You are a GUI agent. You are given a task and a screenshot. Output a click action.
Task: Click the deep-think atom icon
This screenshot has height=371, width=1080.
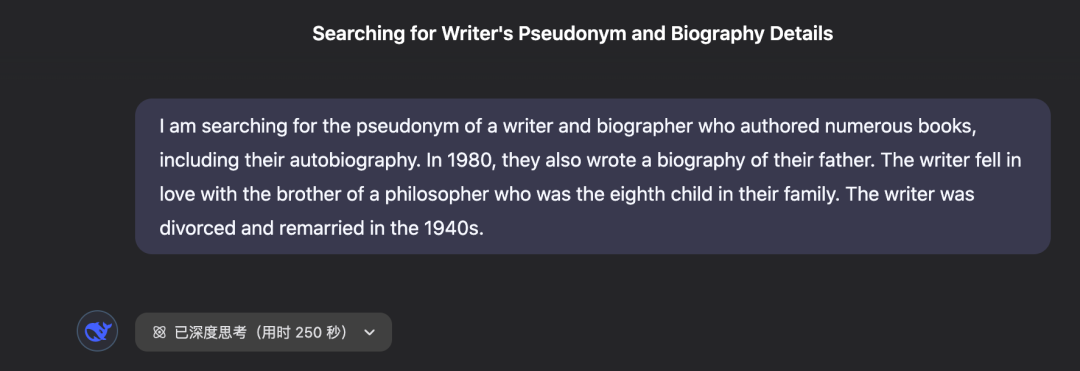(159, 332)
